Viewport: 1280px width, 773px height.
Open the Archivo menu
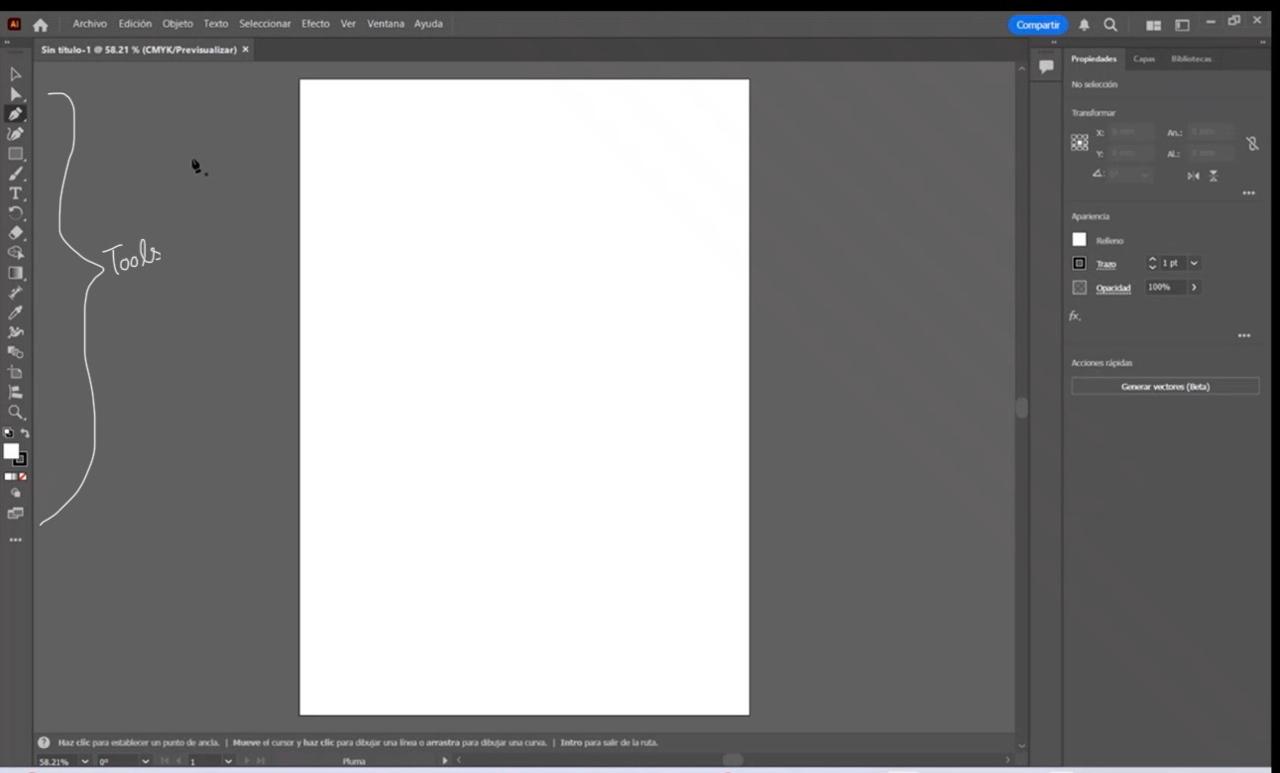89,24
